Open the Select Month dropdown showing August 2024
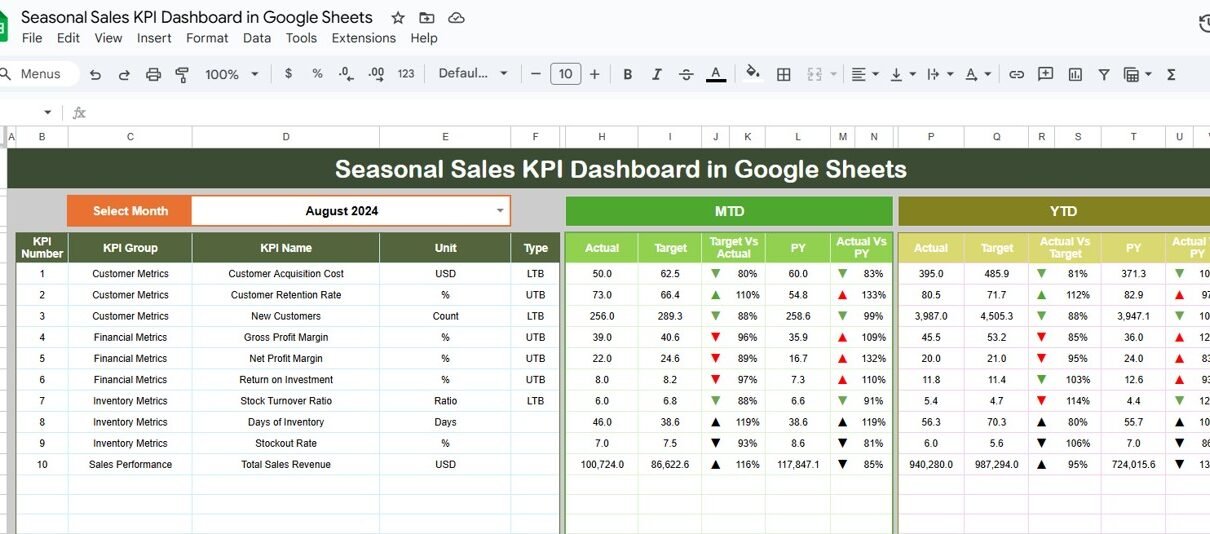This screenshot has height=534, width=1210. coord(500,211)
